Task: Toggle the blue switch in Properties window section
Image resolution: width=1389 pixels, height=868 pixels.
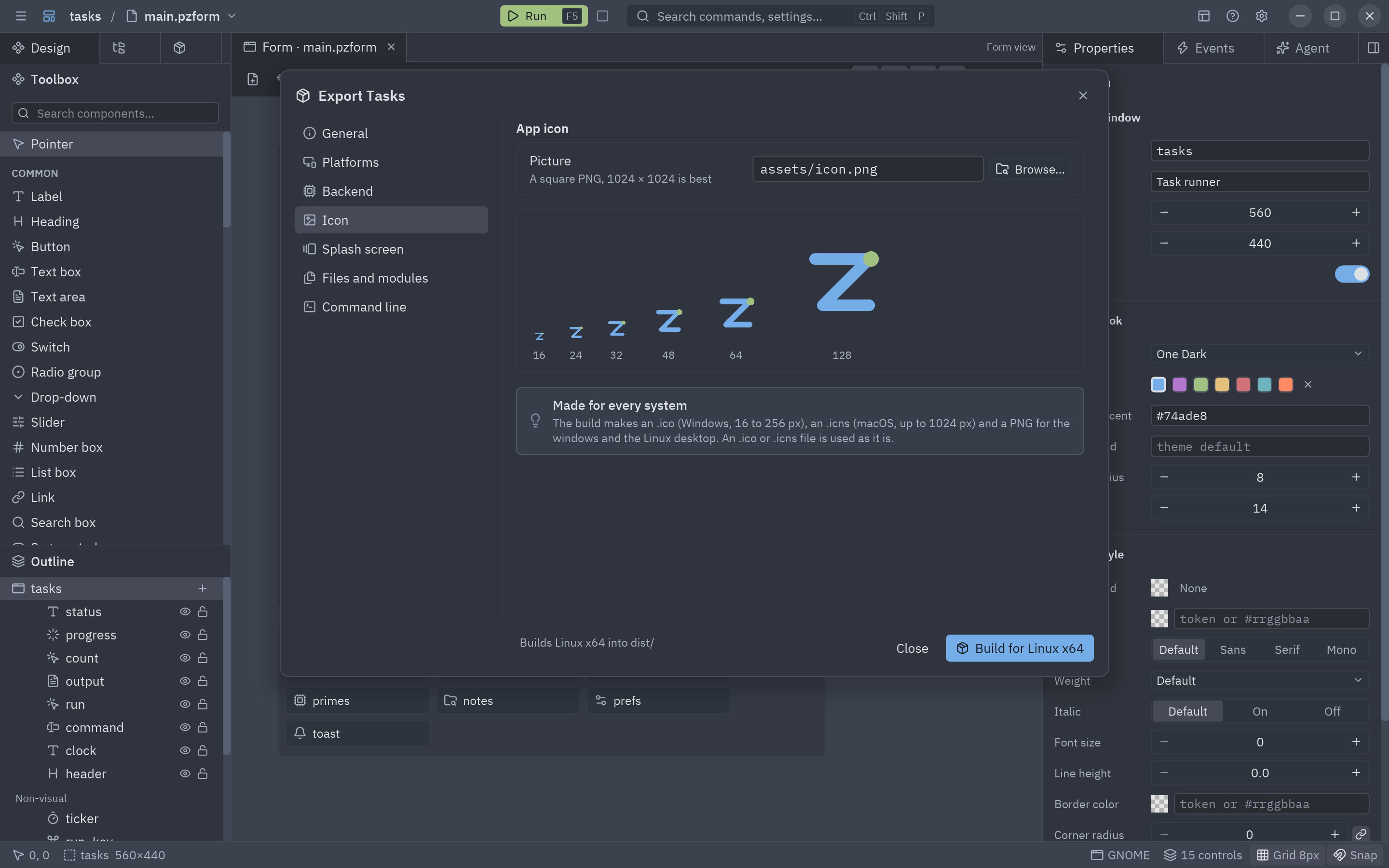Action: coord(1352,274)
